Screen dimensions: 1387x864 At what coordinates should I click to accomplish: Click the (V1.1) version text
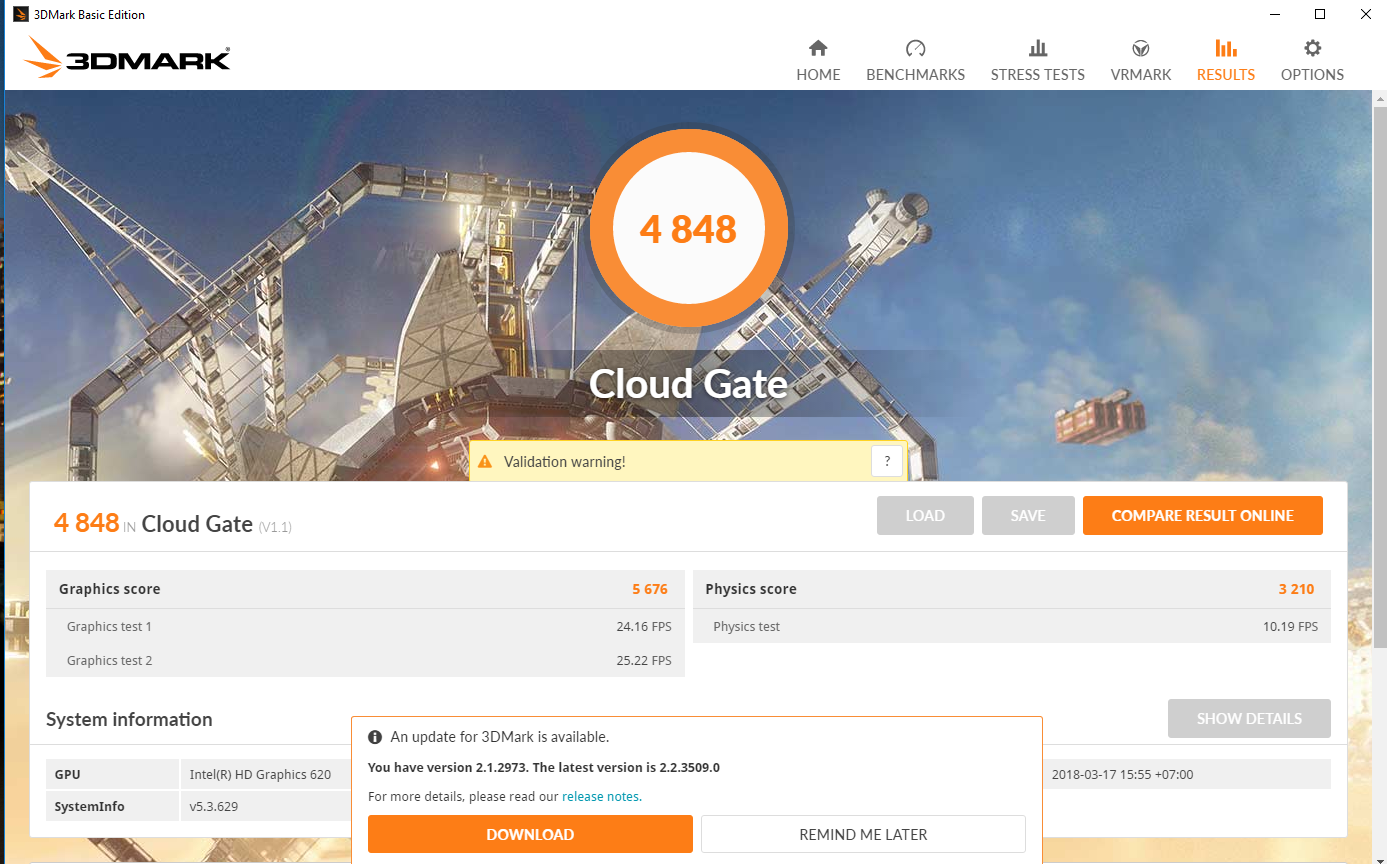tap(275, 527)
